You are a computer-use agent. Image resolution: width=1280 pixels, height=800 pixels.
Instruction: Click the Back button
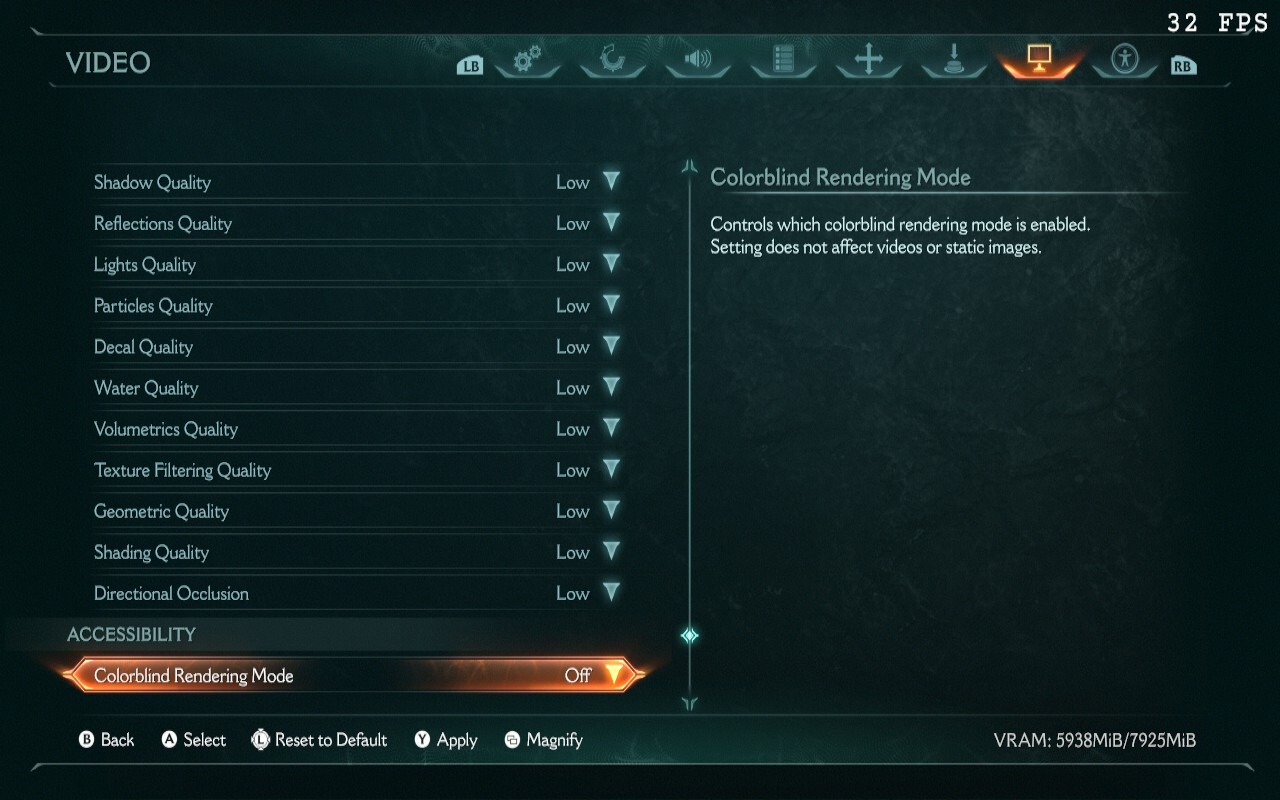point(106,740)
